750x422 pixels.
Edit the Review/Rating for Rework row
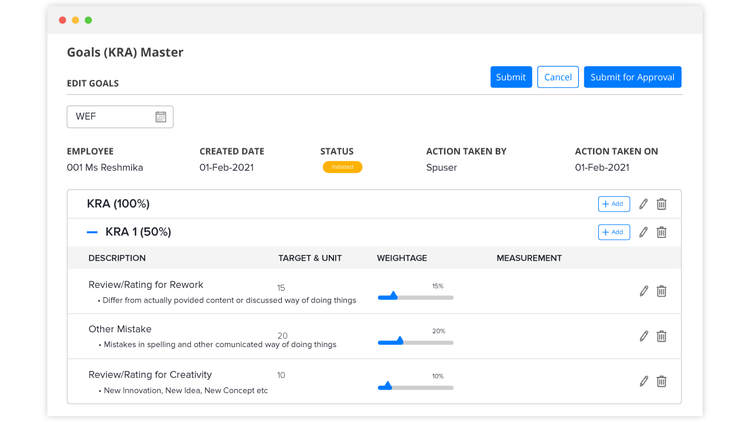pyautogui.click(x=644, y=291)
